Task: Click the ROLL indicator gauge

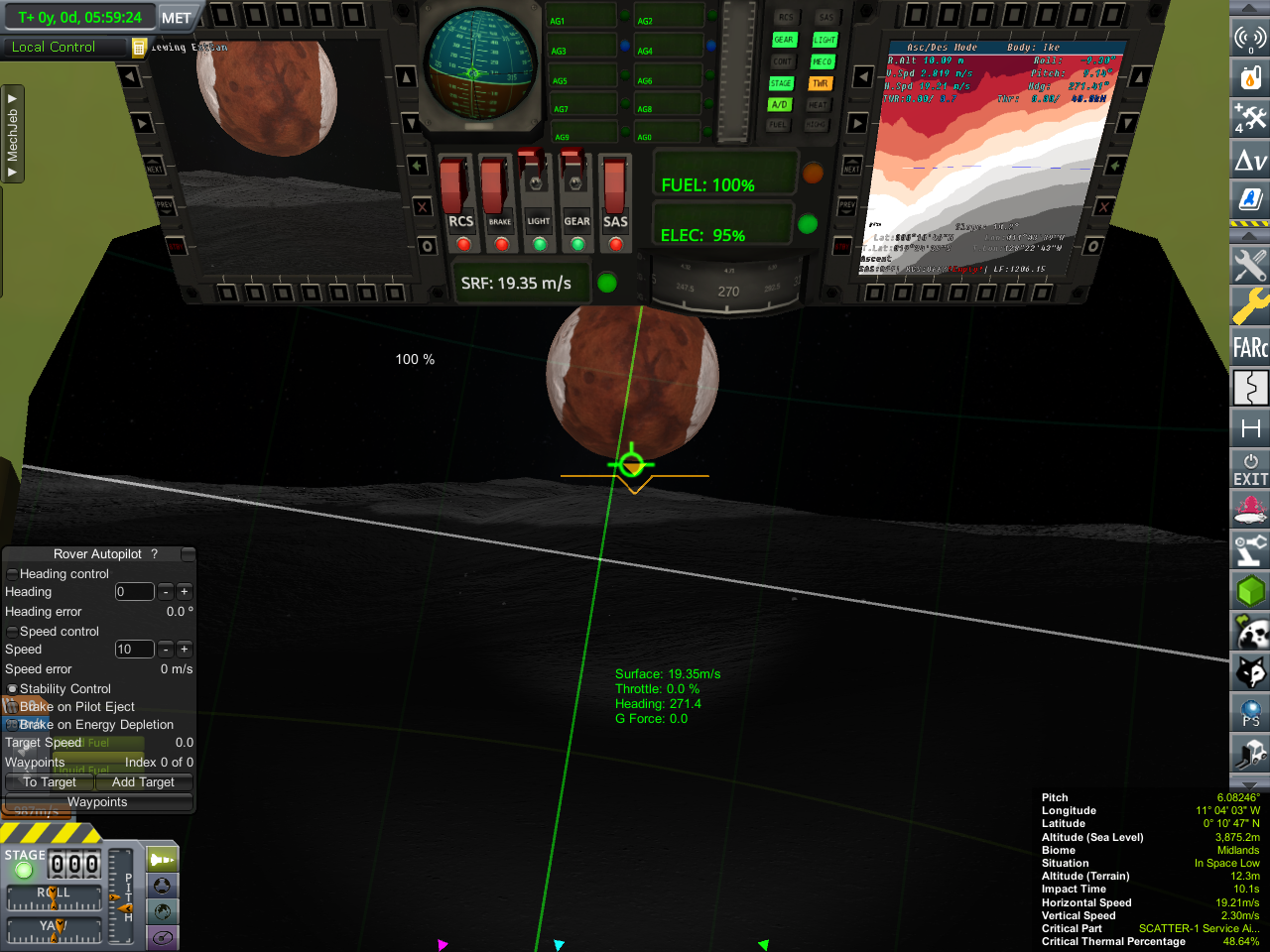Action: click(x=54, y=898)
